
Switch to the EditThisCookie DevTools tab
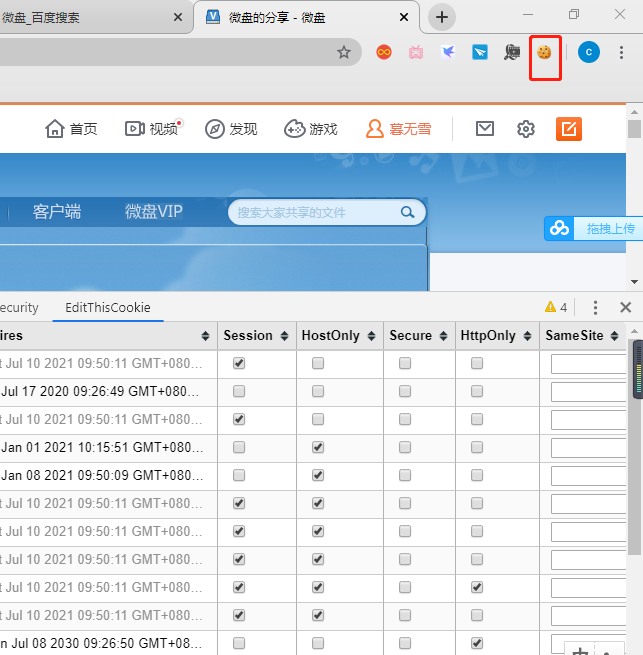(108, 307)
